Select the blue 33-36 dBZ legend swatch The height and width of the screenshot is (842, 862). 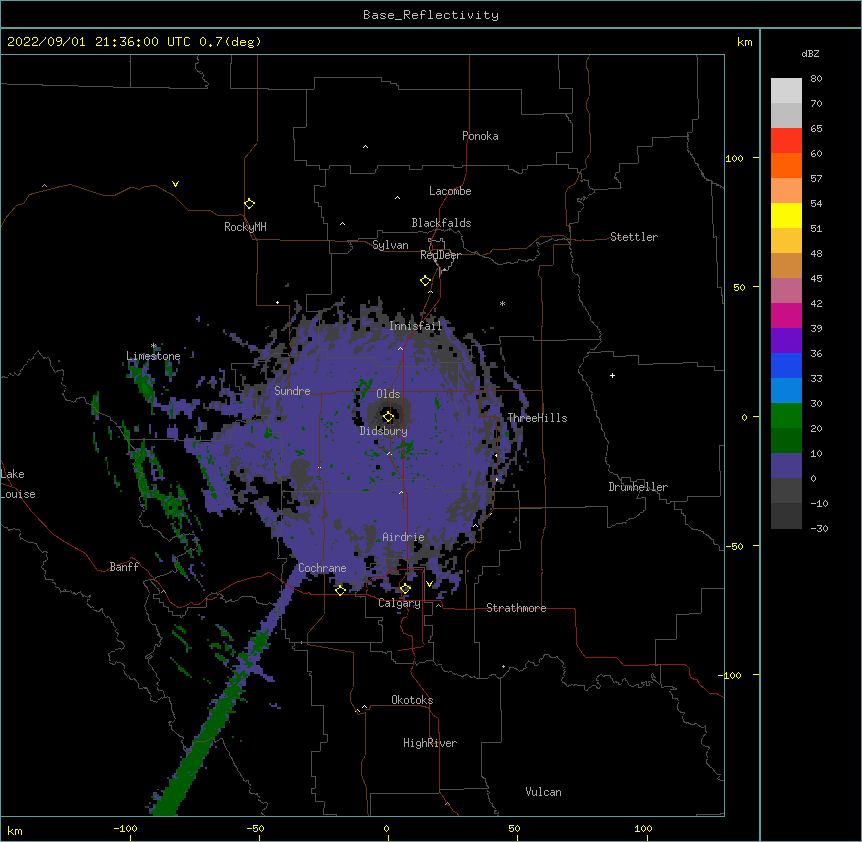[786, 365]
